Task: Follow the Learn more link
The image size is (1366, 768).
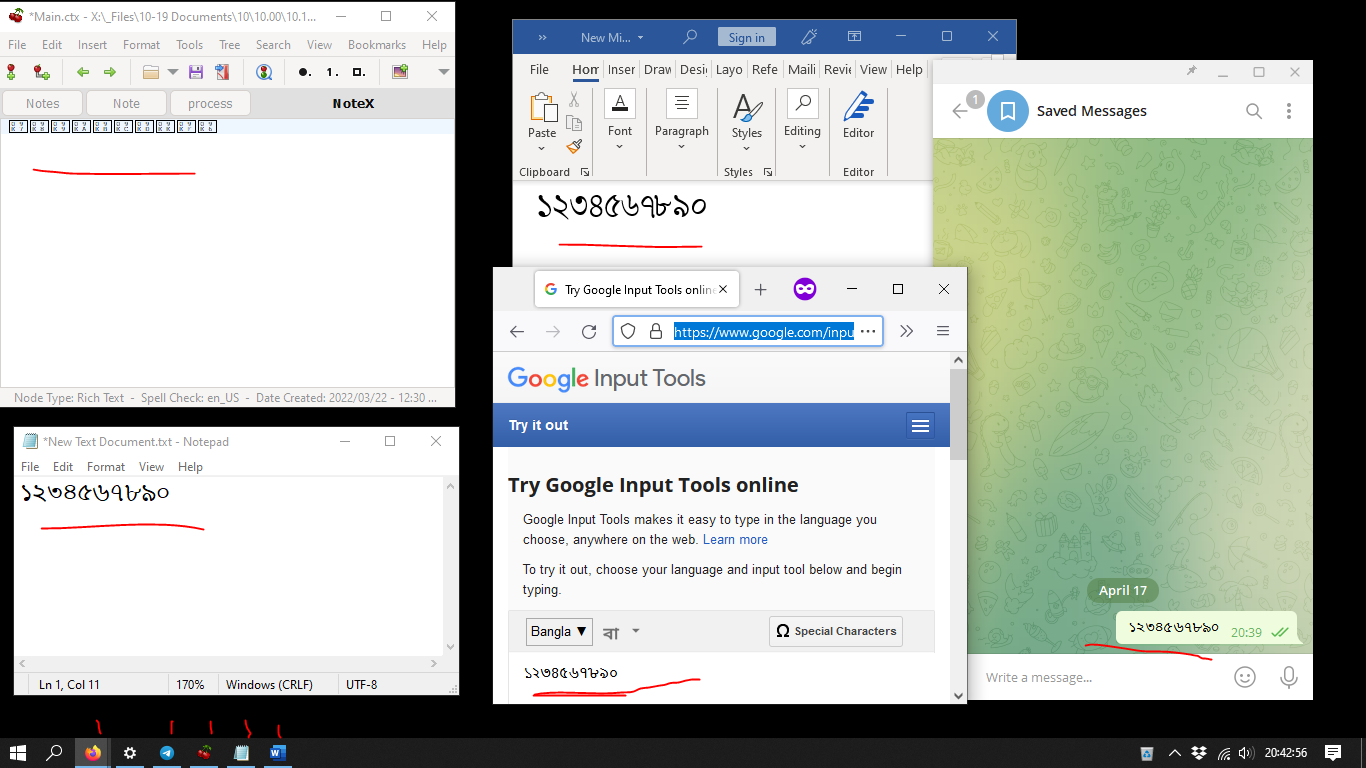Action: (x=735, y=539)
